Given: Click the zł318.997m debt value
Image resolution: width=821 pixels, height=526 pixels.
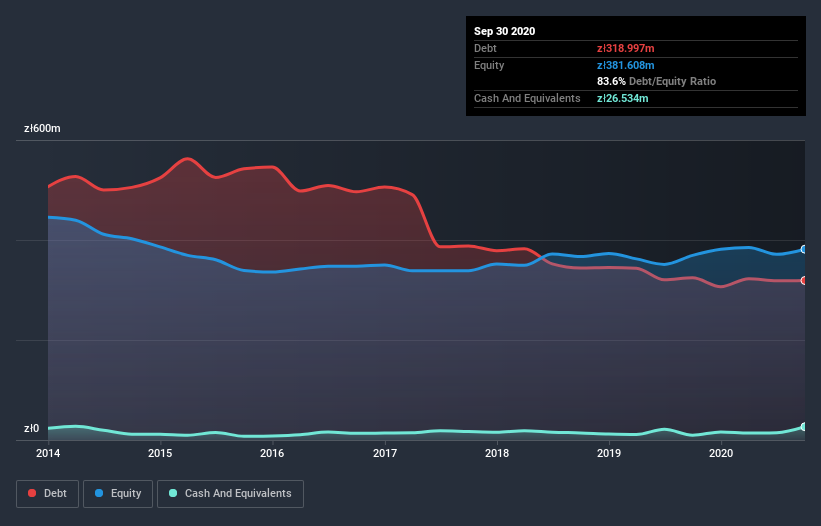Looking at the screenshot, I should (626, 49).
